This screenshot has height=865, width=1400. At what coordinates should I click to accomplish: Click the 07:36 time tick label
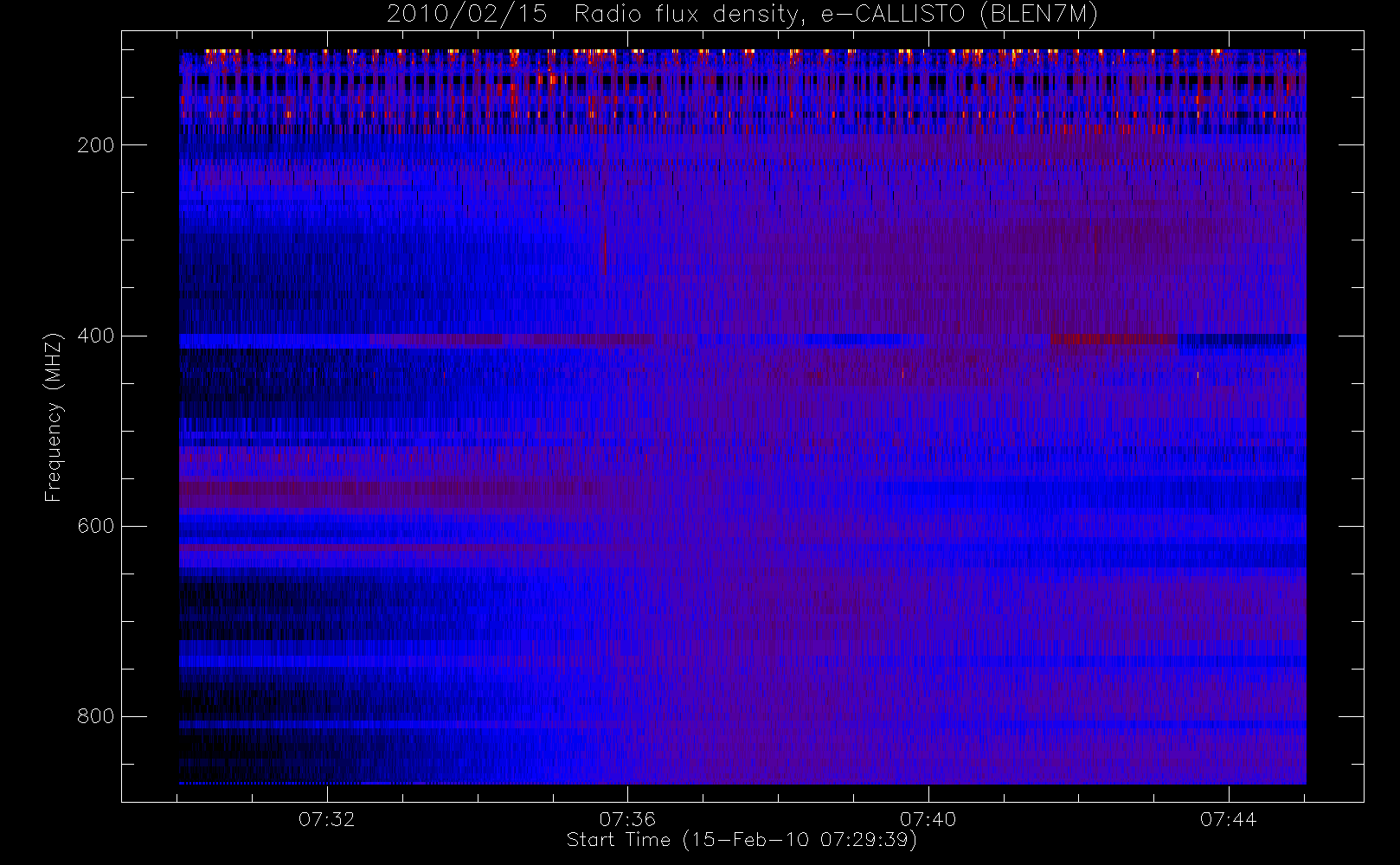[627, 819]
